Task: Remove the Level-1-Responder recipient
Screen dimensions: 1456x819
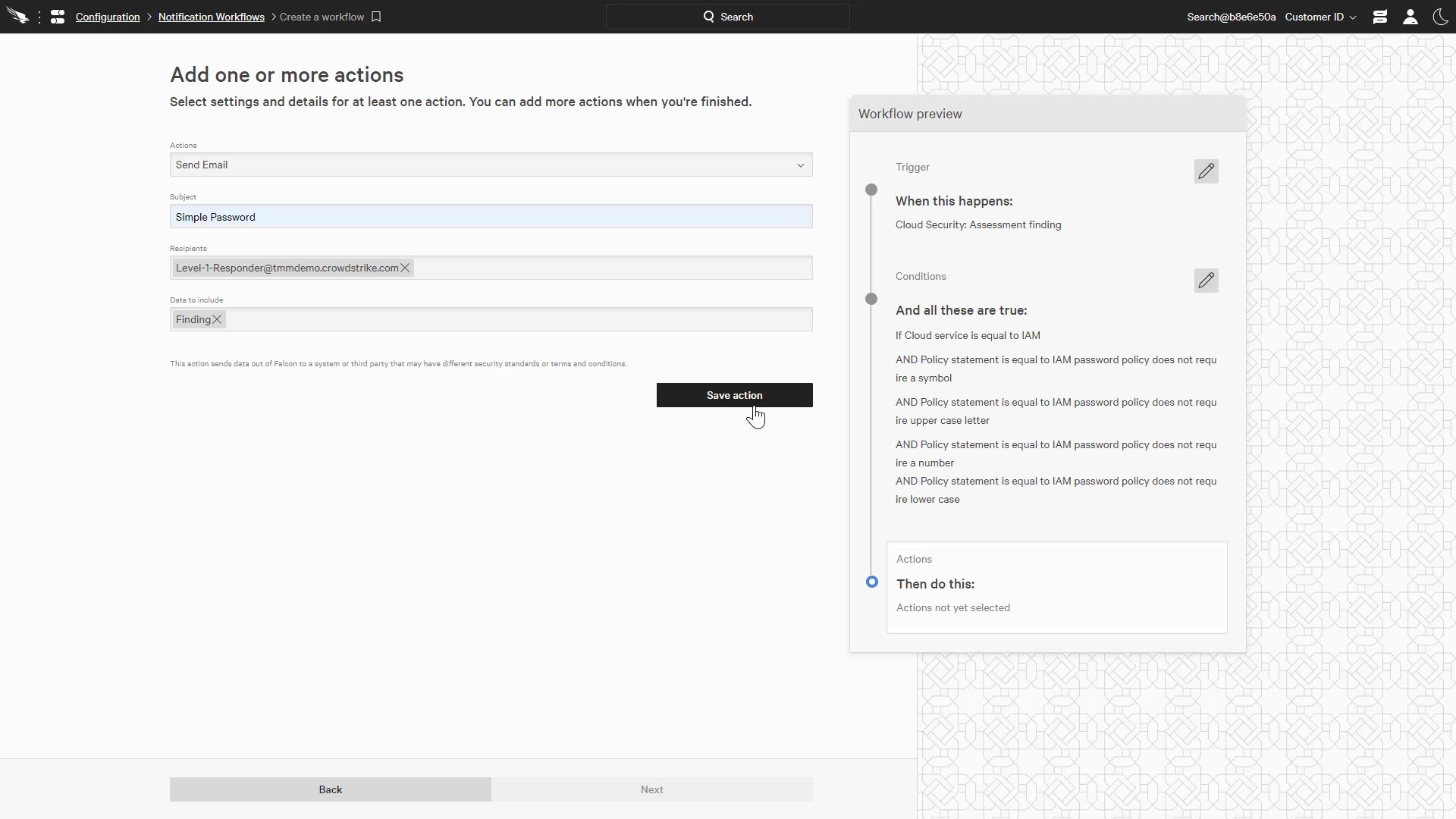Action: coord(405,268)
